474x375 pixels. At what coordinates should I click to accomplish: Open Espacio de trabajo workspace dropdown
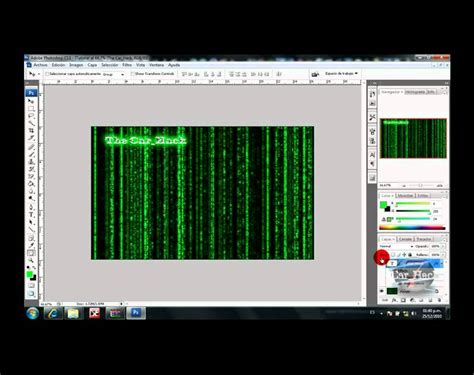[342, 73]
